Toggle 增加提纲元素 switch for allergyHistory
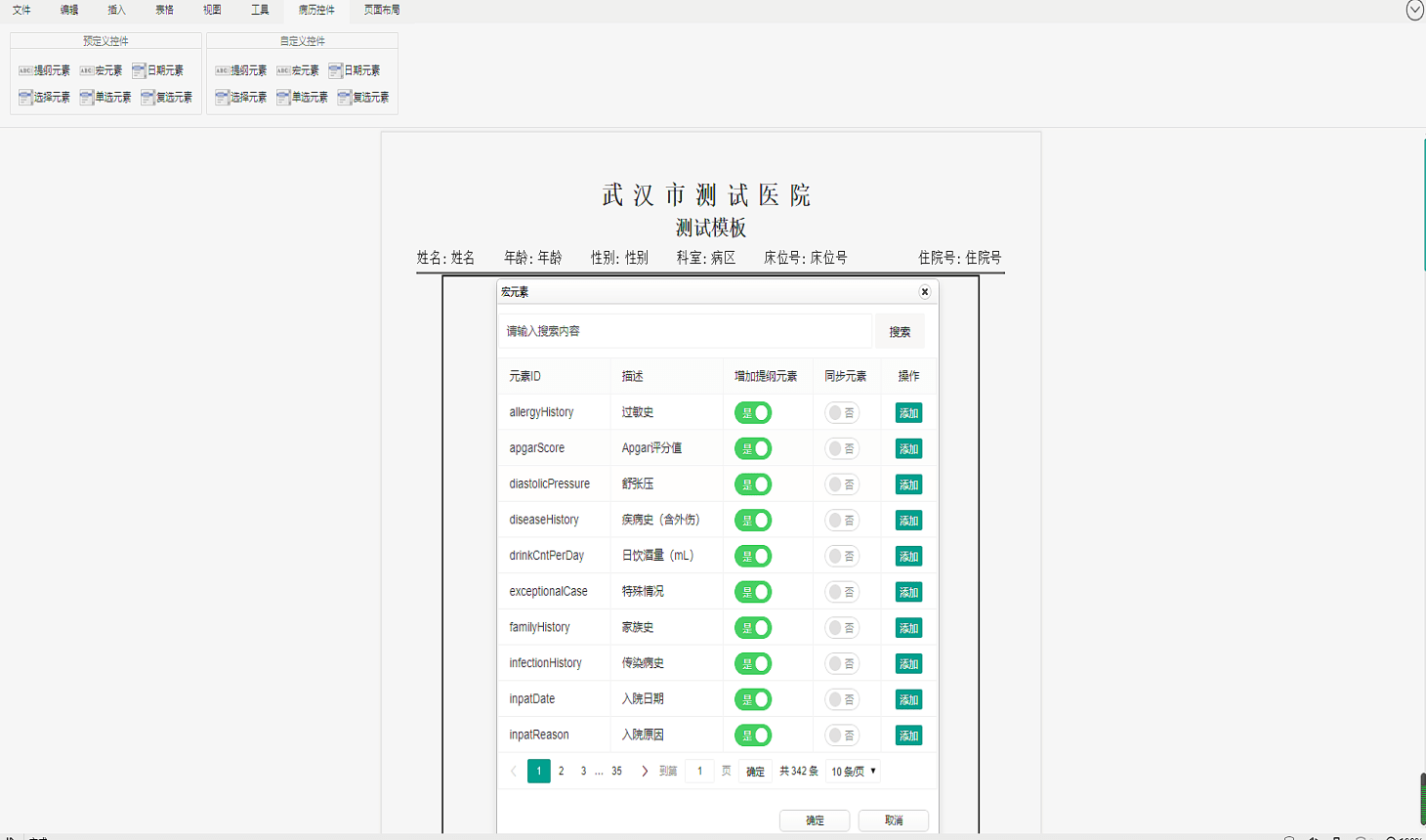 (752, 412)
